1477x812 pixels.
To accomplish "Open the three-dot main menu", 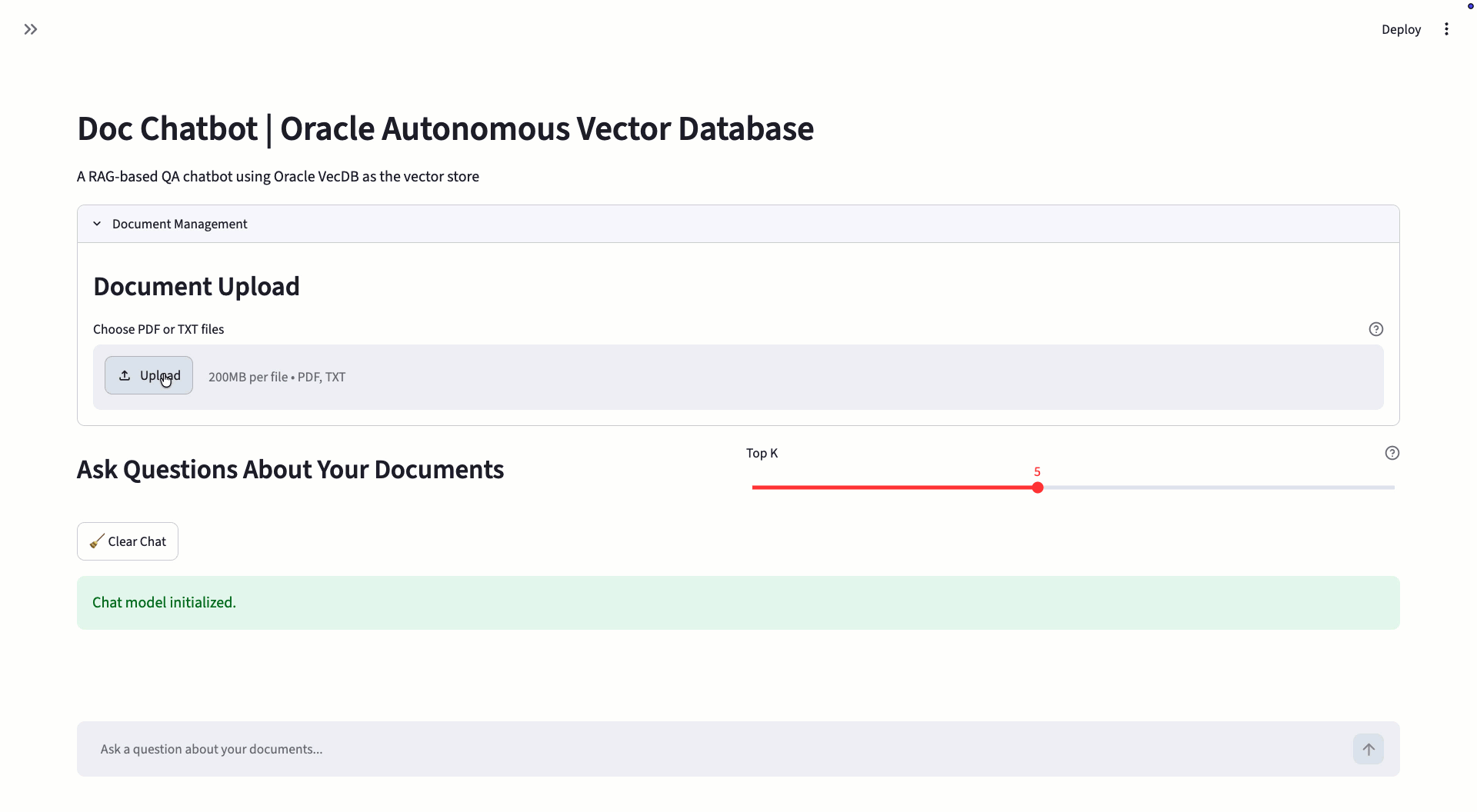I will click(x=1446, y=29).
